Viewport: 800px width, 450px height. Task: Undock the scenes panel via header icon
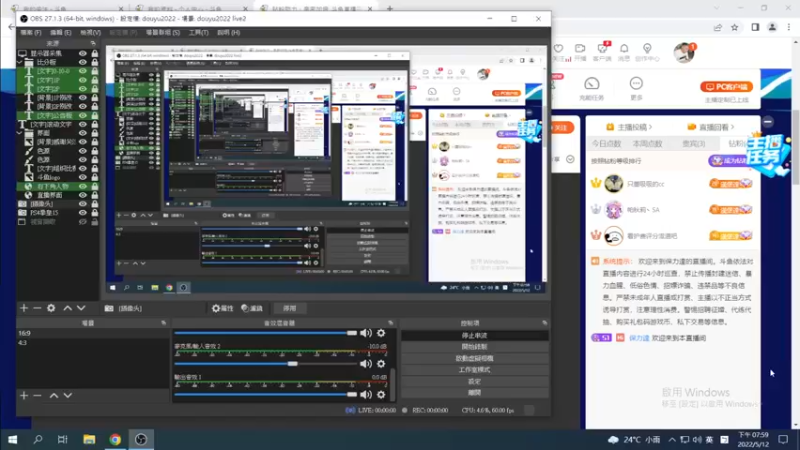[x=164, y=323]
